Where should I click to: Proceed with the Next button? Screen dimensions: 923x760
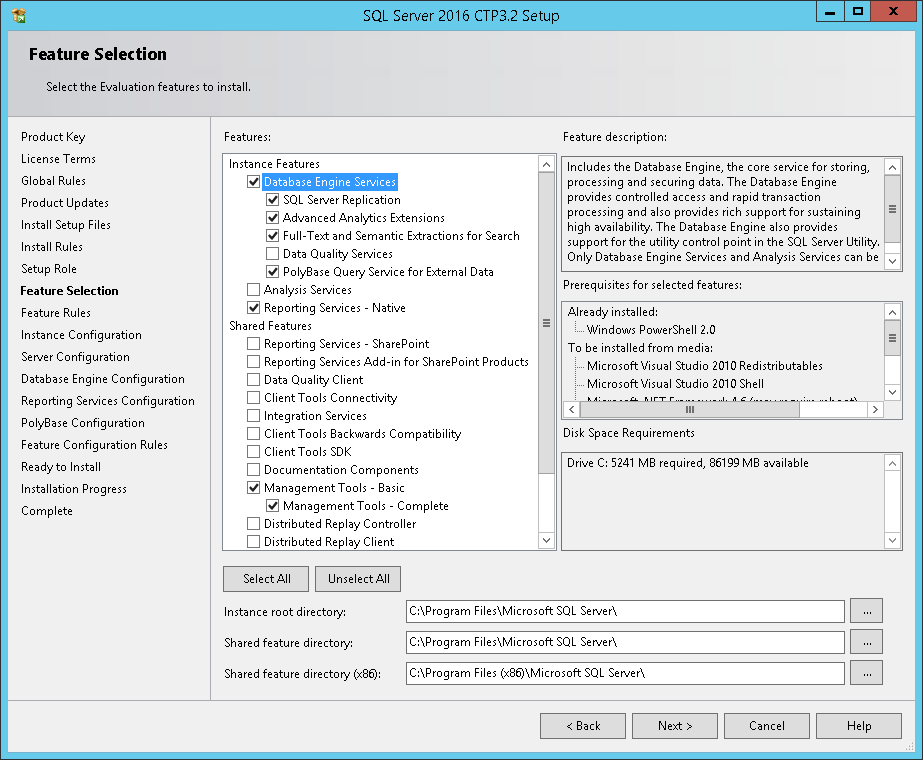(675, 726)
